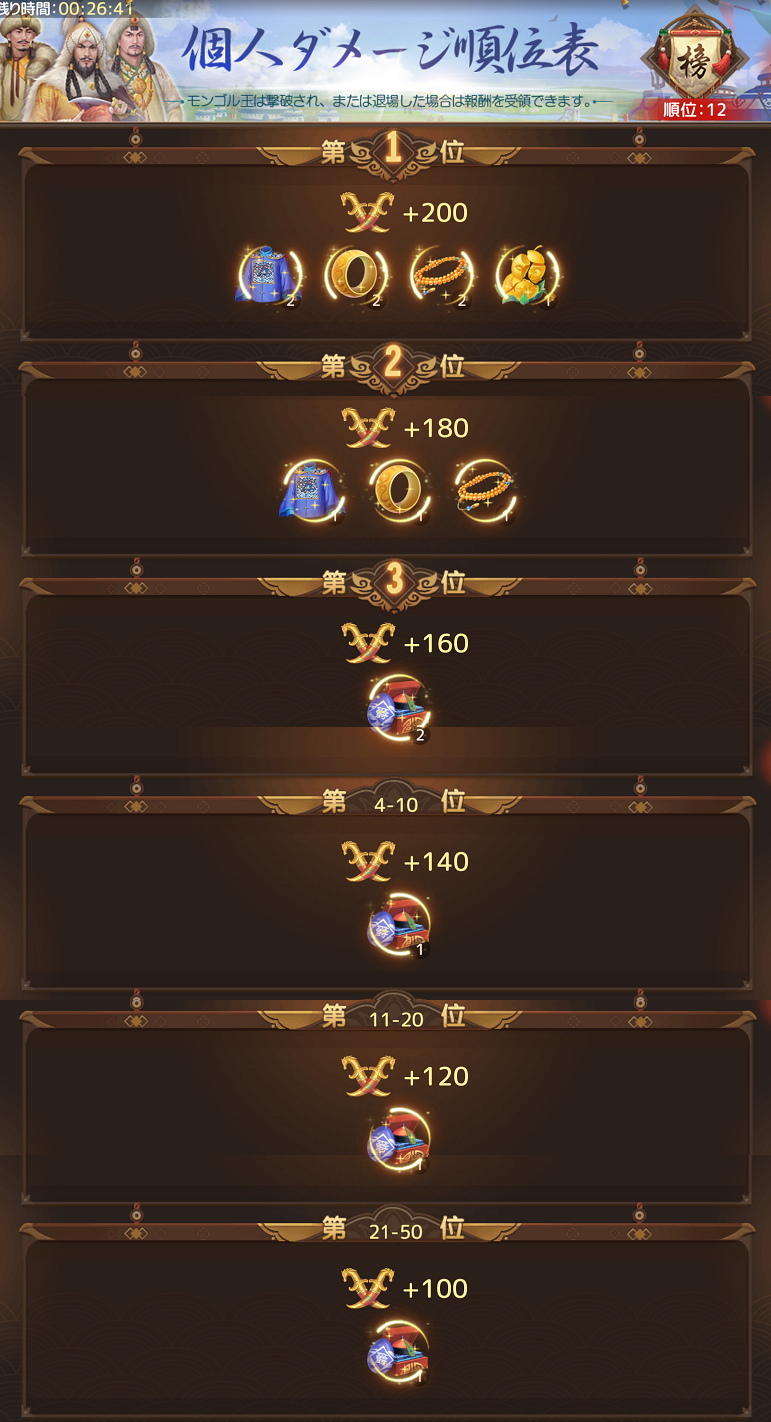
Task: Select the gold ring reward in 2nd place
Action: point(399,491)
